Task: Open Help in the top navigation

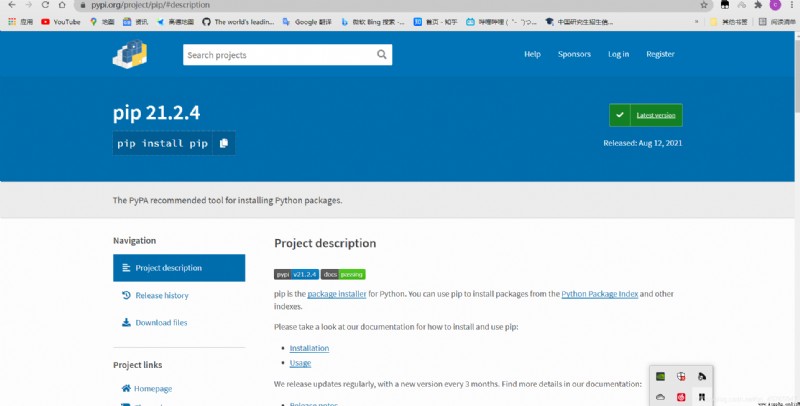Action: 532,54
